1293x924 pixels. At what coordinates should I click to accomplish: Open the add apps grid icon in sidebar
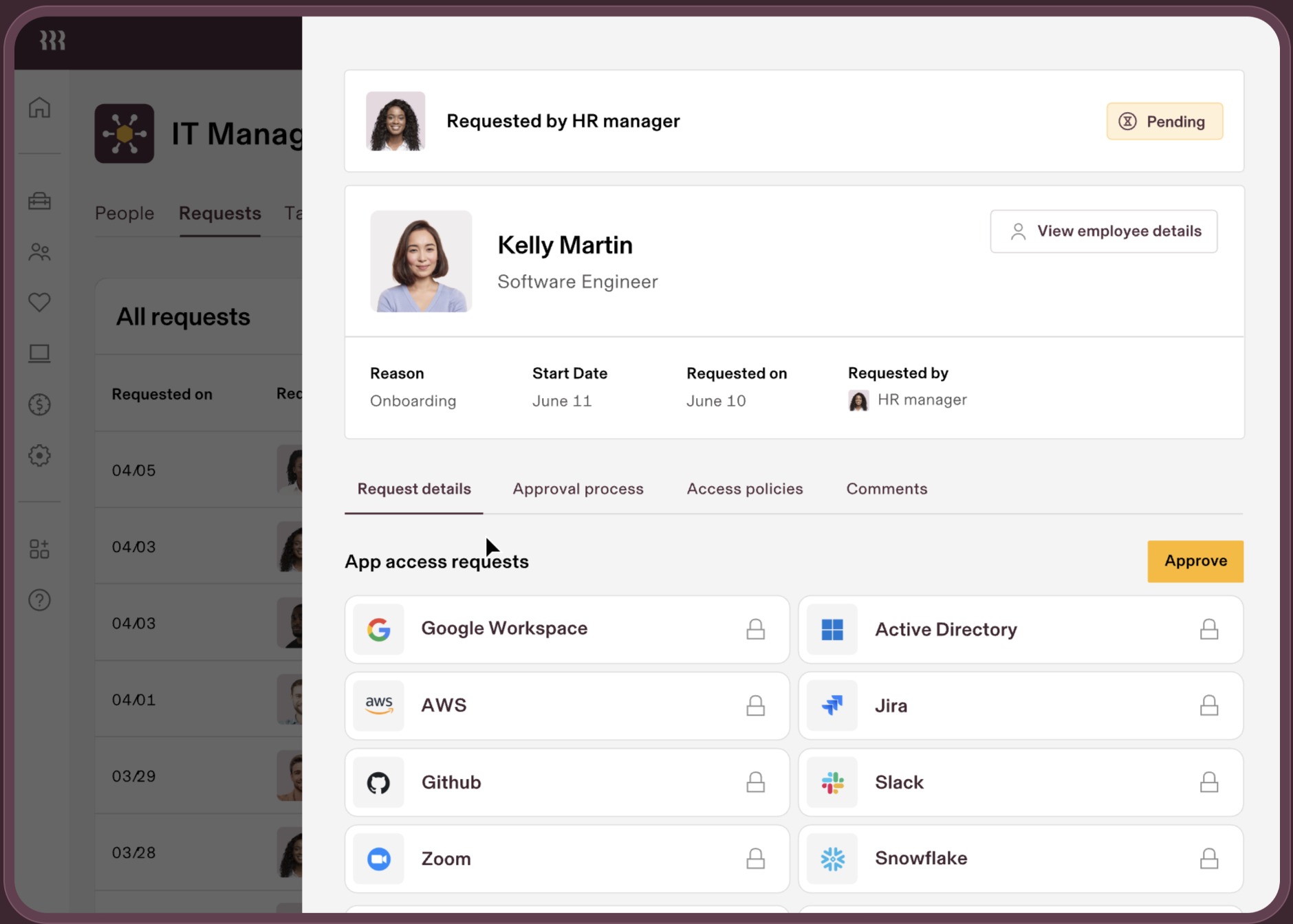point(39,549)
